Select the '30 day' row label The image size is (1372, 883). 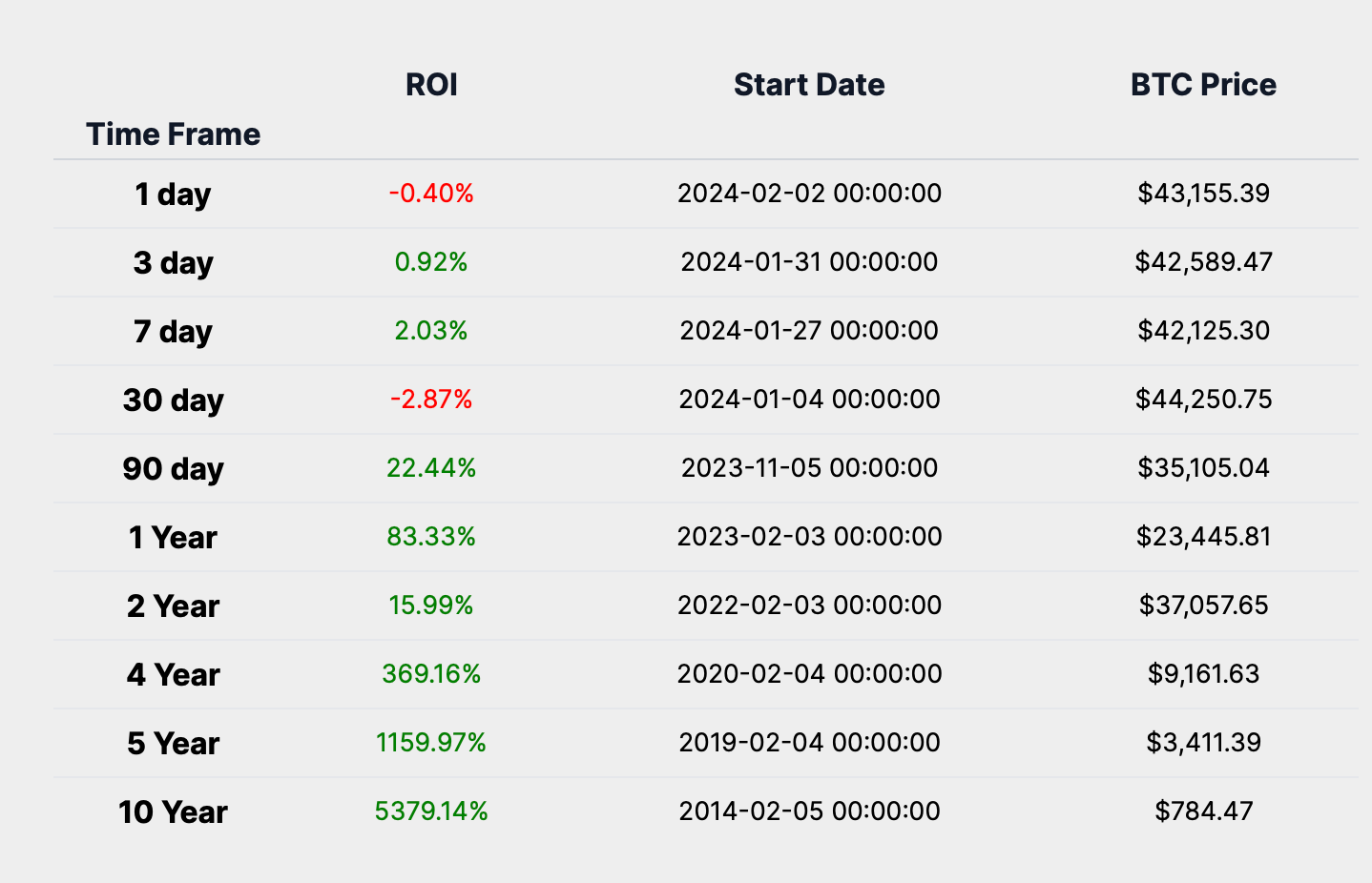point(173,400)
